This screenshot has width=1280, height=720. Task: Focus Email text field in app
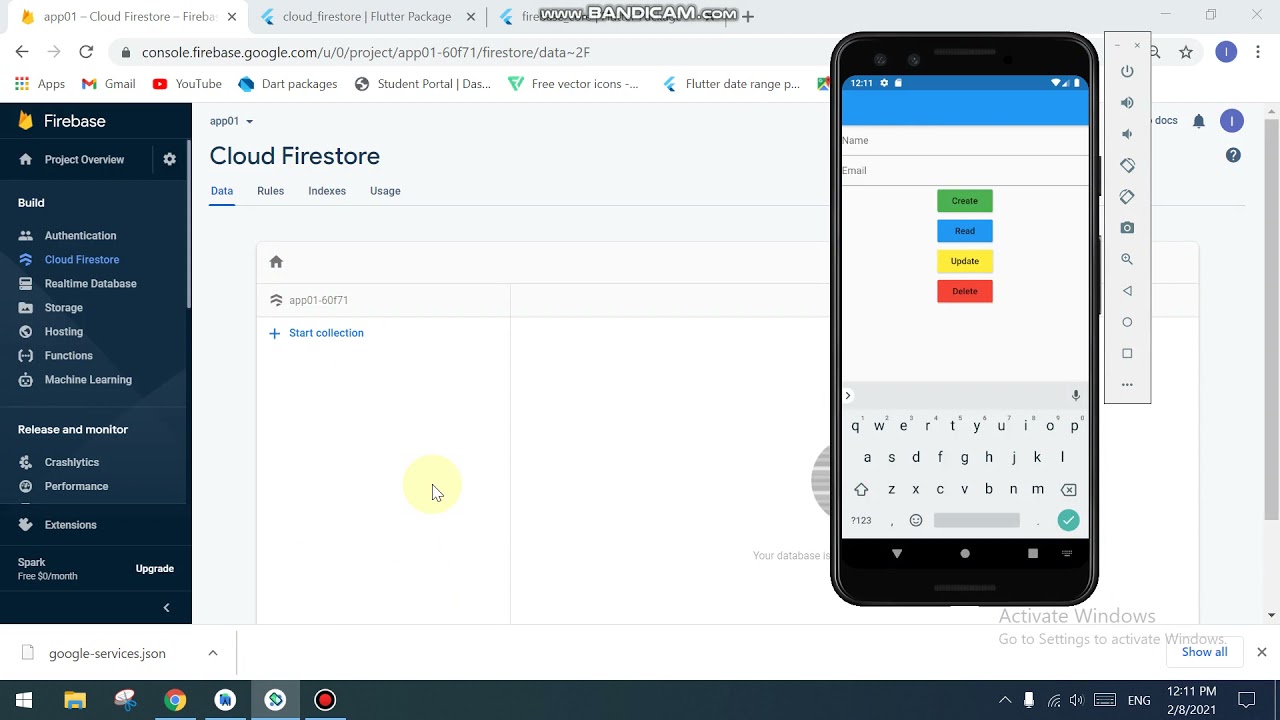click(x=965, y=171)
